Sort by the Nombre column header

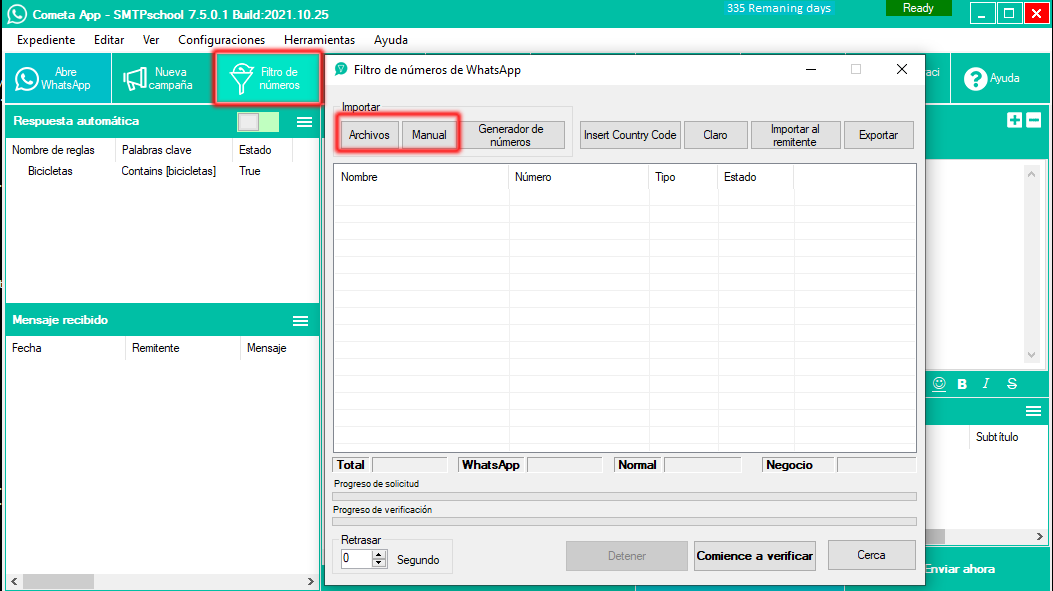click(x=422, y=177)
